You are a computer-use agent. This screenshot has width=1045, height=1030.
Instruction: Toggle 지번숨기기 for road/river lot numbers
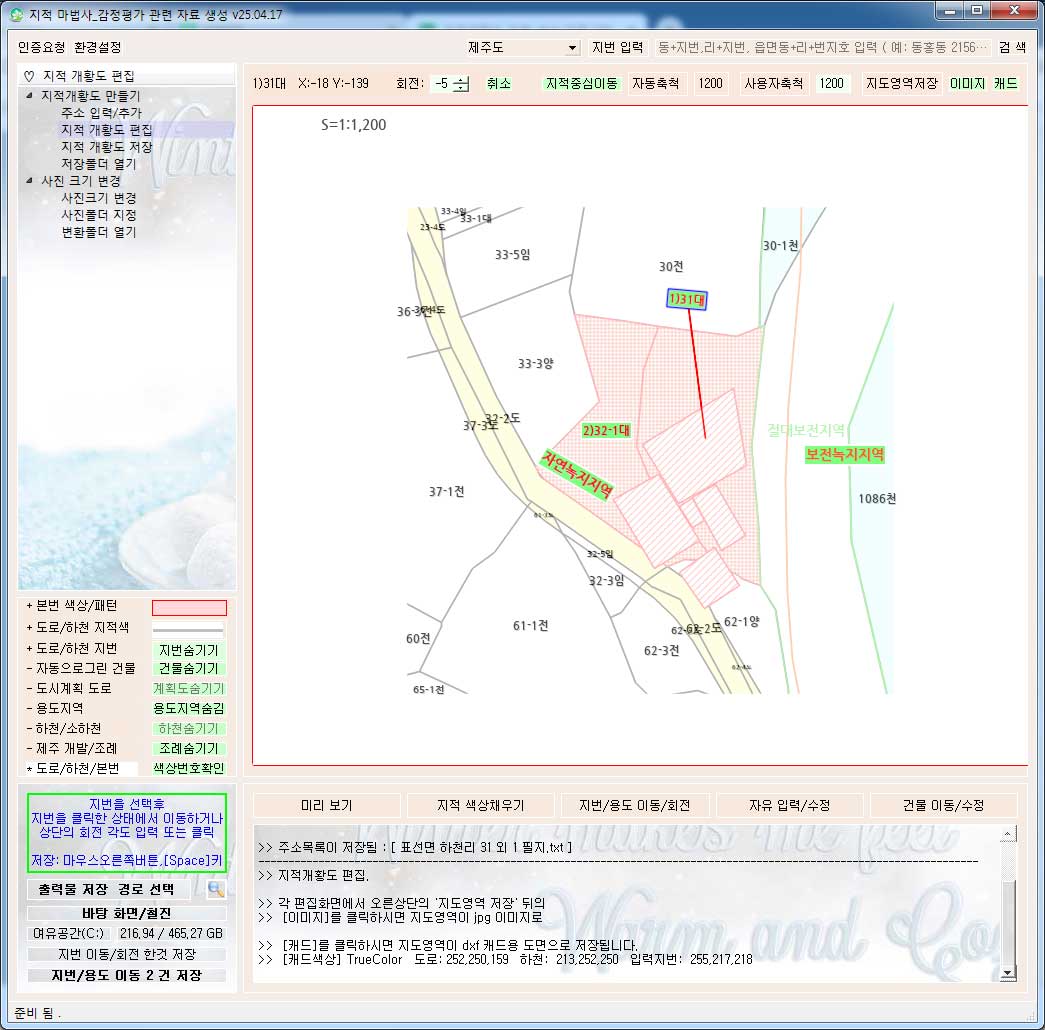pos(189,650)
